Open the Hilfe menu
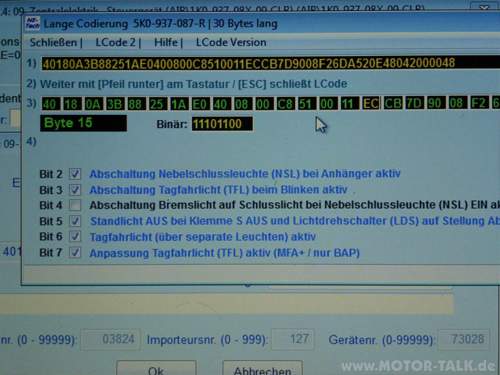Screen dimensions: 500x375 click(166, 43)
